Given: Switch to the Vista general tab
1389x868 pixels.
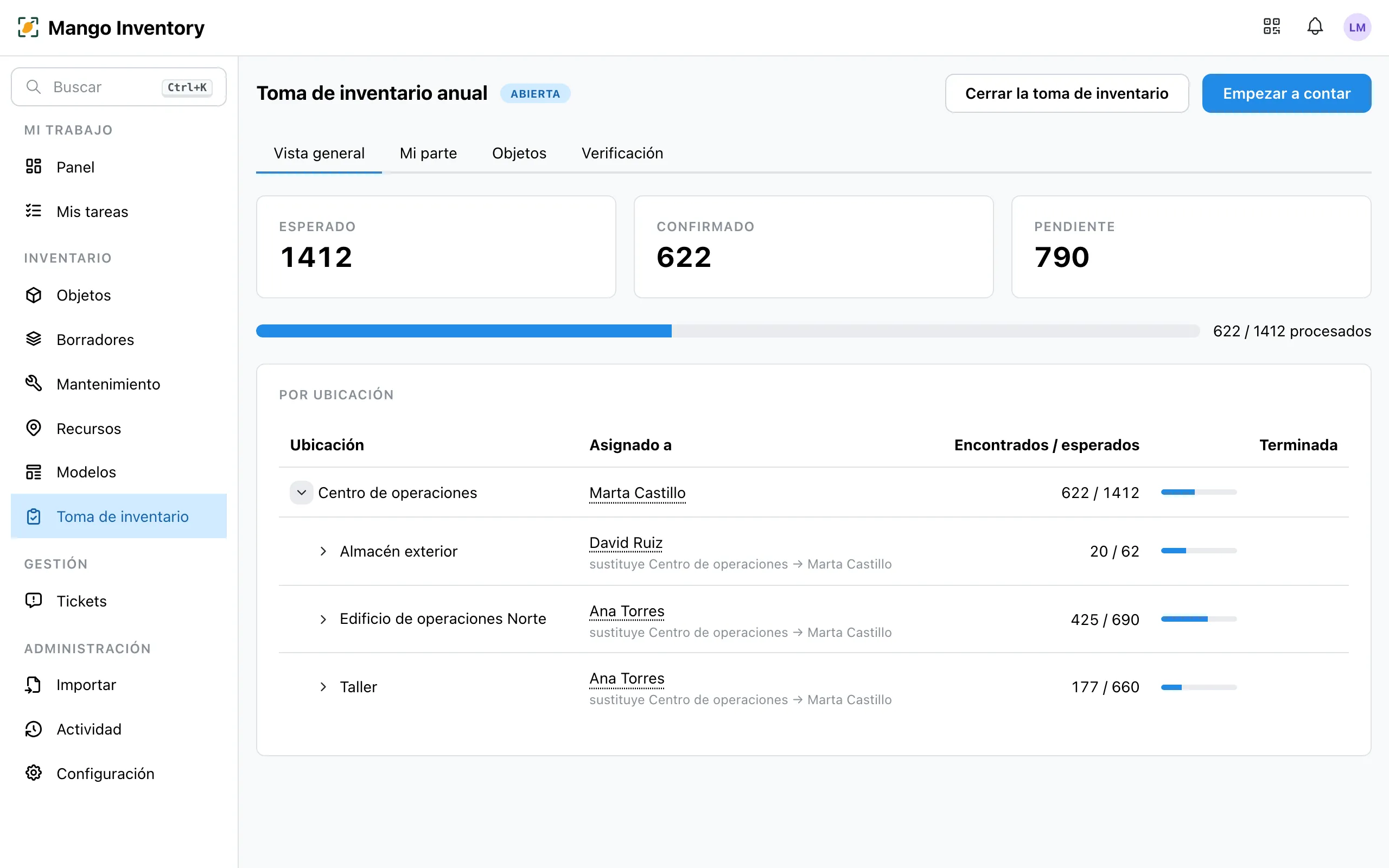Looking at the screenshot, I should point(319,154).
